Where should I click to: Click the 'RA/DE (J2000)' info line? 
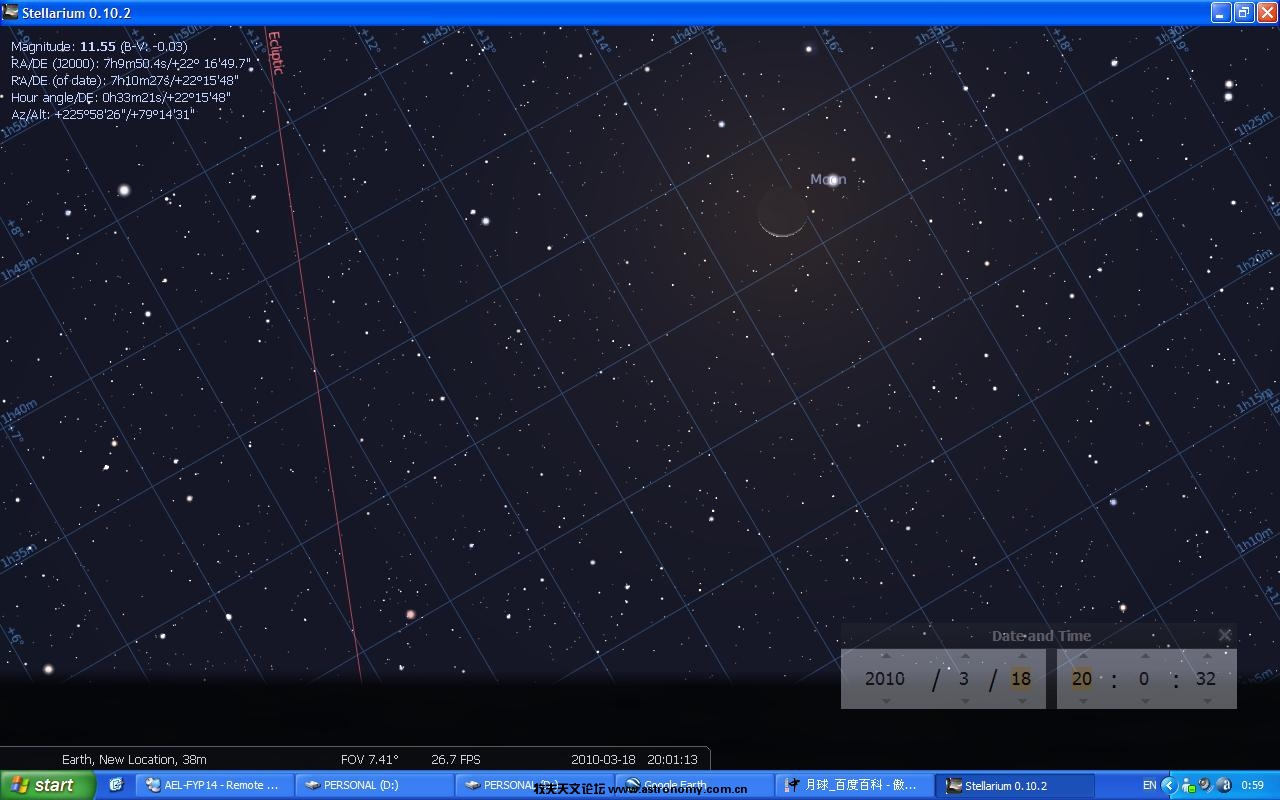click(131, 63)
